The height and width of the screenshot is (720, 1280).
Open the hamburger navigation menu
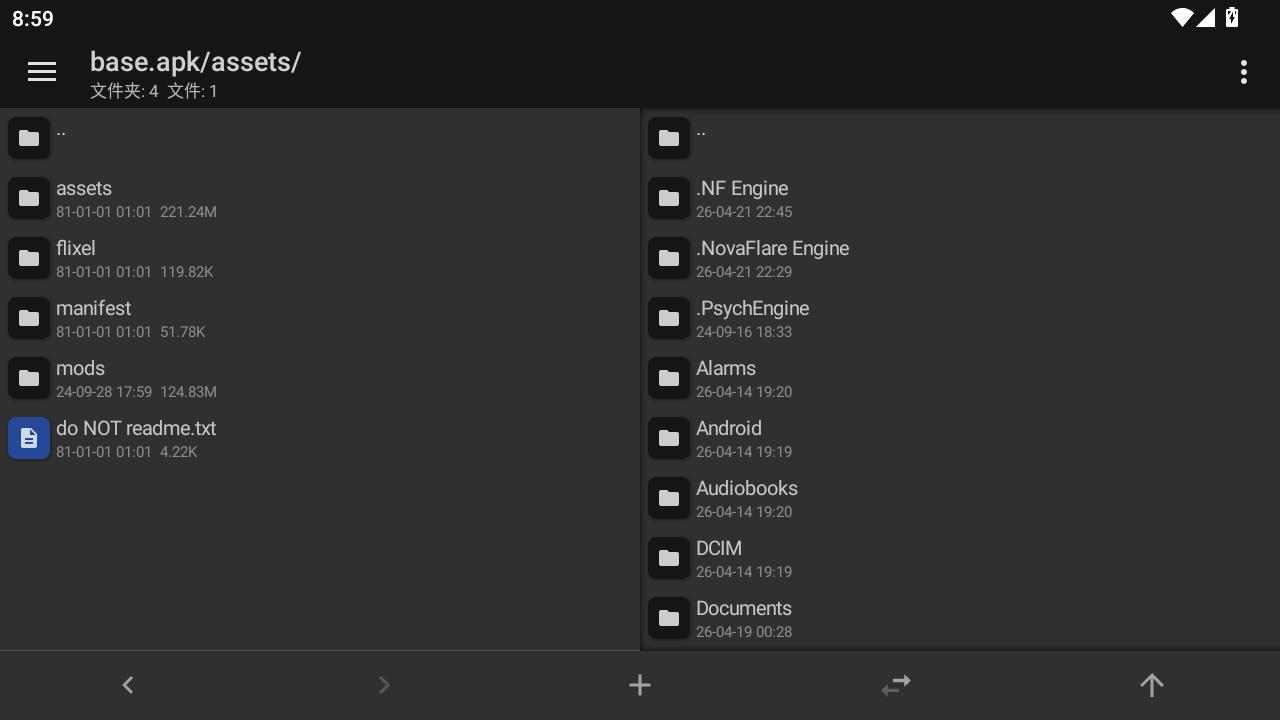click(42, 71)
